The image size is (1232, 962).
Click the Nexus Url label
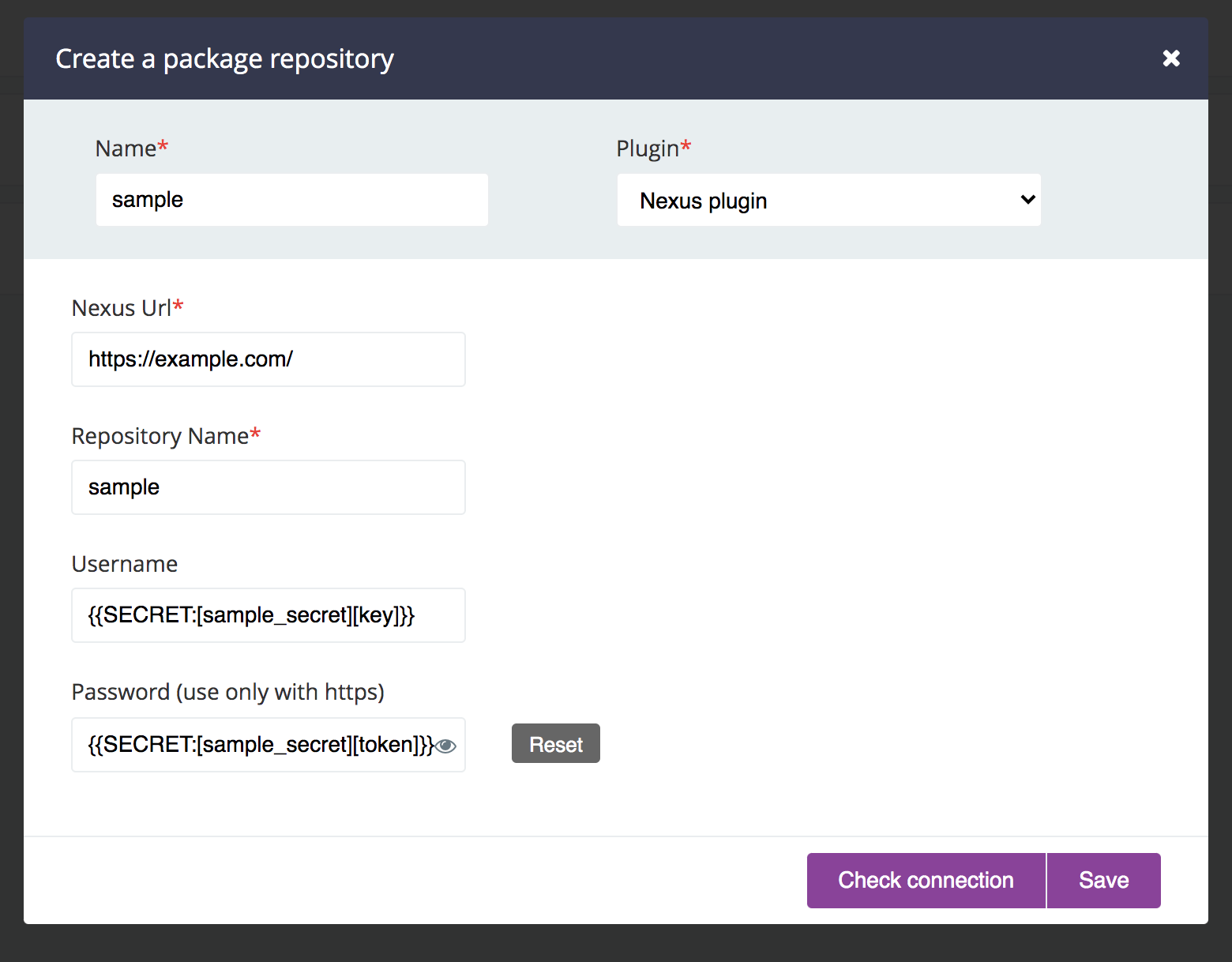(127, 307)
